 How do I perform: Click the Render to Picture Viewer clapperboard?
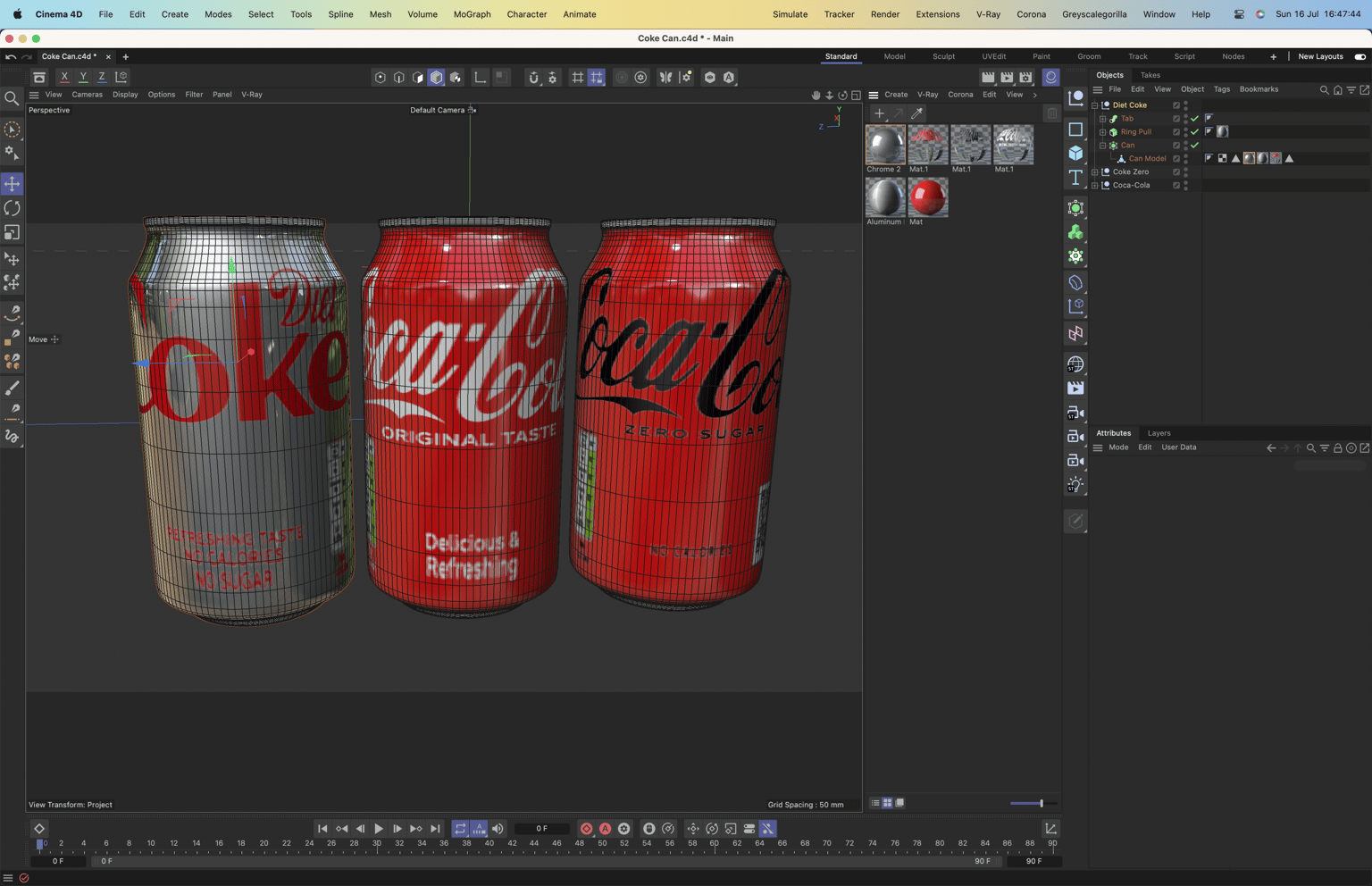tap(1007, 77)
